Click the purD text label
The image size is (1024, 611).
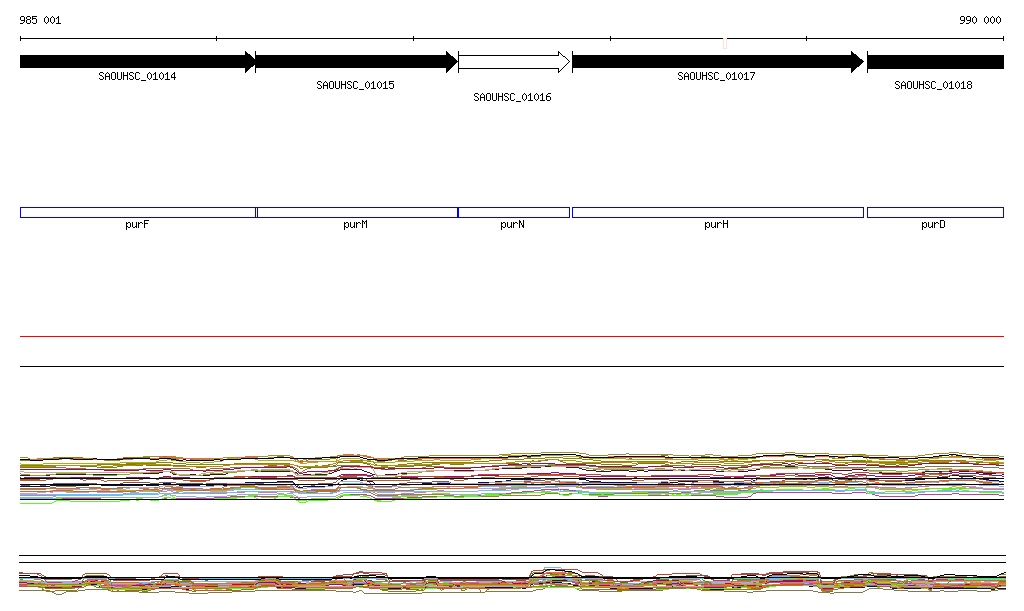(933, 225)
